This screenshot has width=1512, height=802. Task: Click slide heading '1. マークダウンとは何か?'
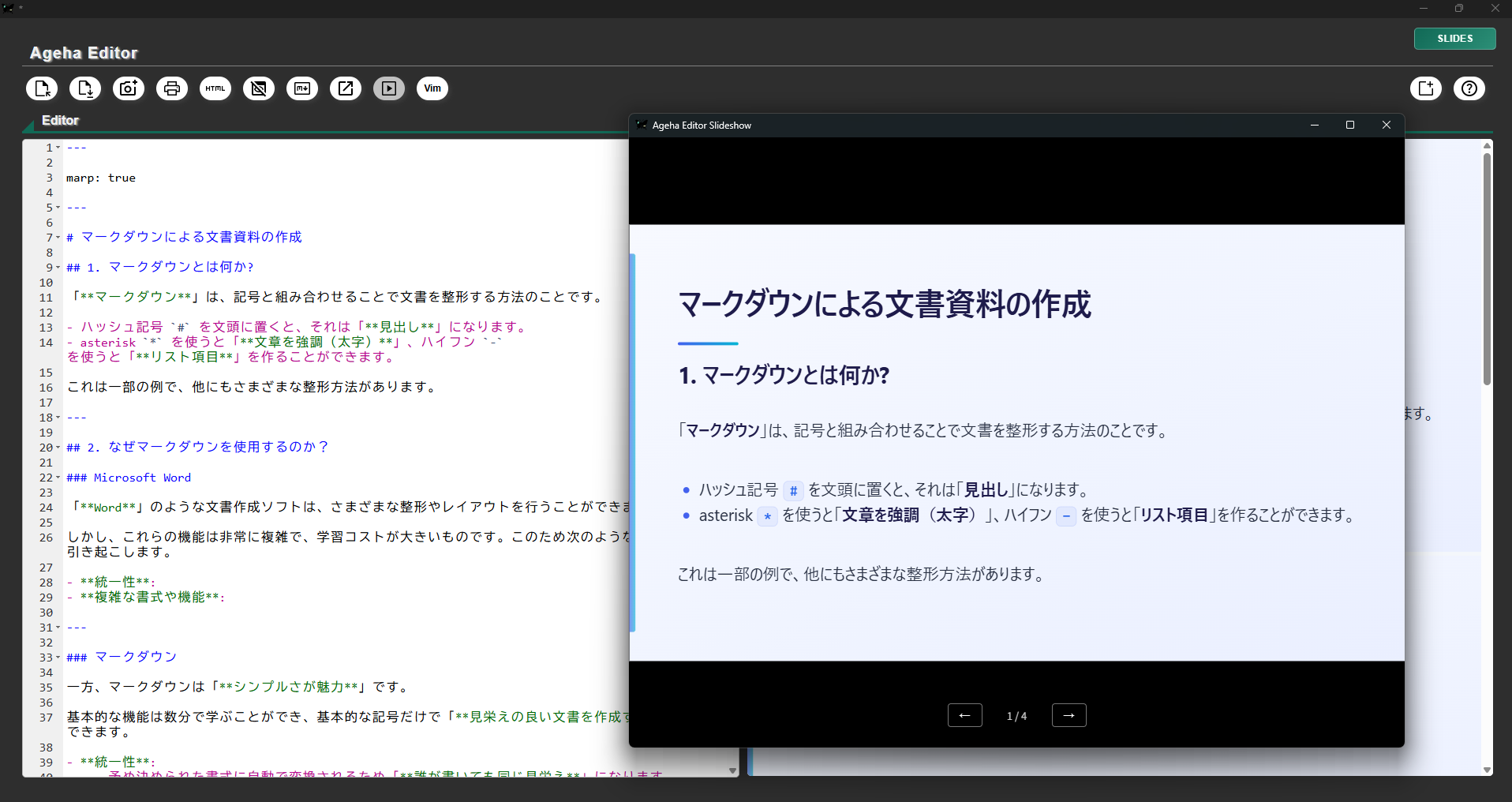tap(784, 375)
